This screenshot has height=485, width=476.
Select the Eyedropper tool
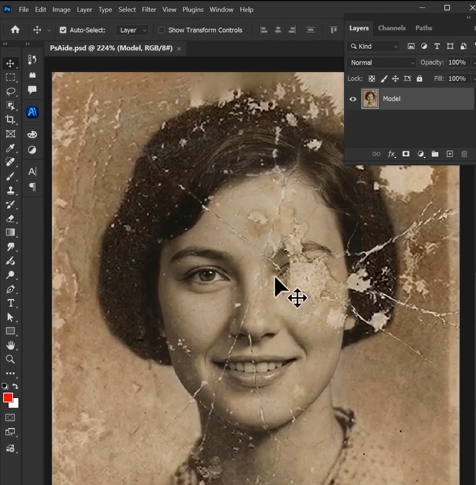[x=10, y=148]
